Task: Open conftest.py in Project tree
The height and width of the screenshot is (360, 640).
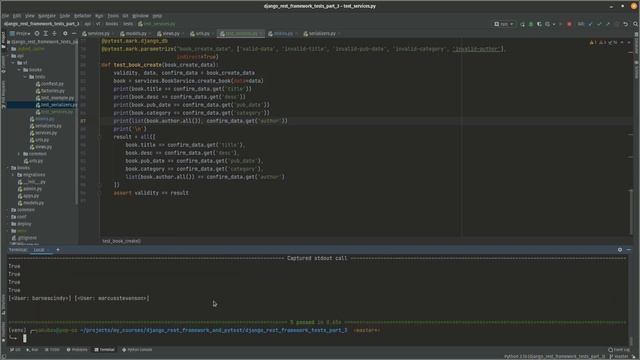Action: click(52, 84)
